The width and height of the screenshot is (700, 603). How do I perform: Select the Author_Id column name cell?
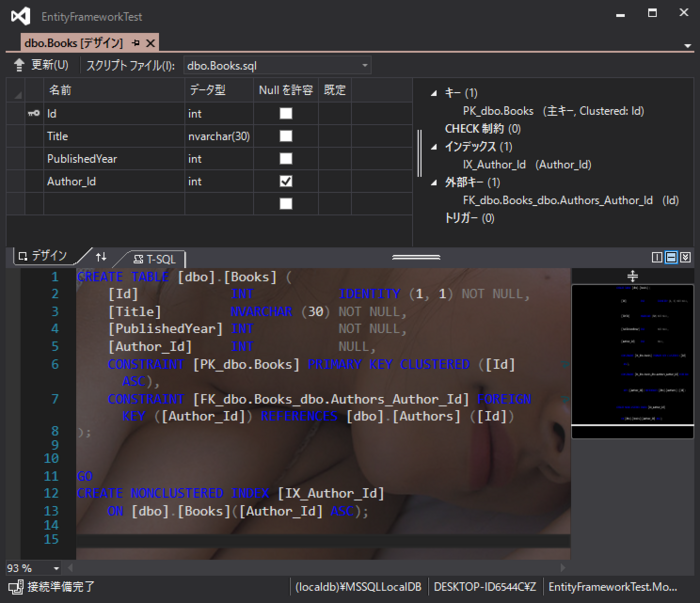coord(114,182)
